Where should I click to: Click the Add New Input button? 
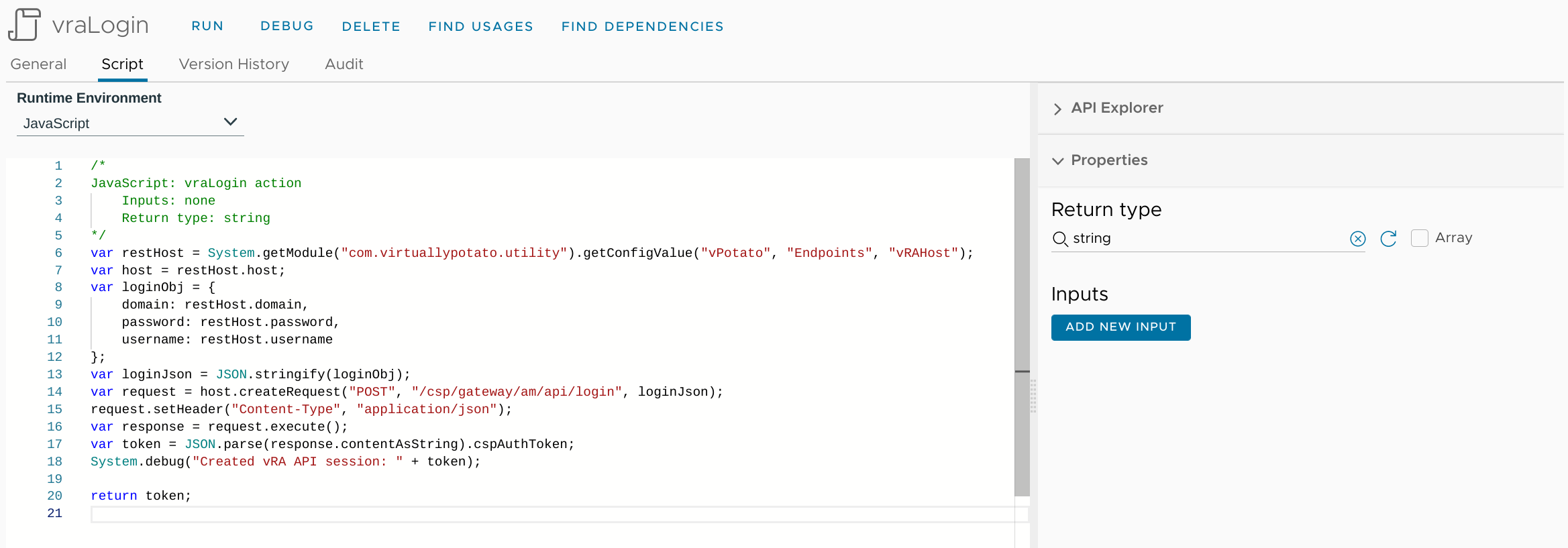pos(1120,327)
